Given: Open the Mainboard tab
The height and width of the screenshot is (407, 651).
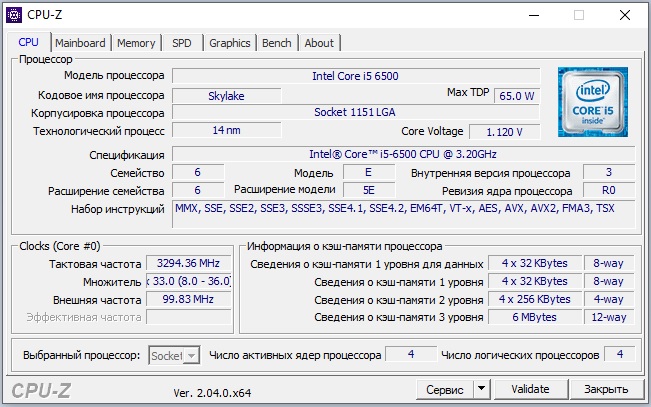Looking at the screenshot, I should pyautogui.click(x=80, y=43).
